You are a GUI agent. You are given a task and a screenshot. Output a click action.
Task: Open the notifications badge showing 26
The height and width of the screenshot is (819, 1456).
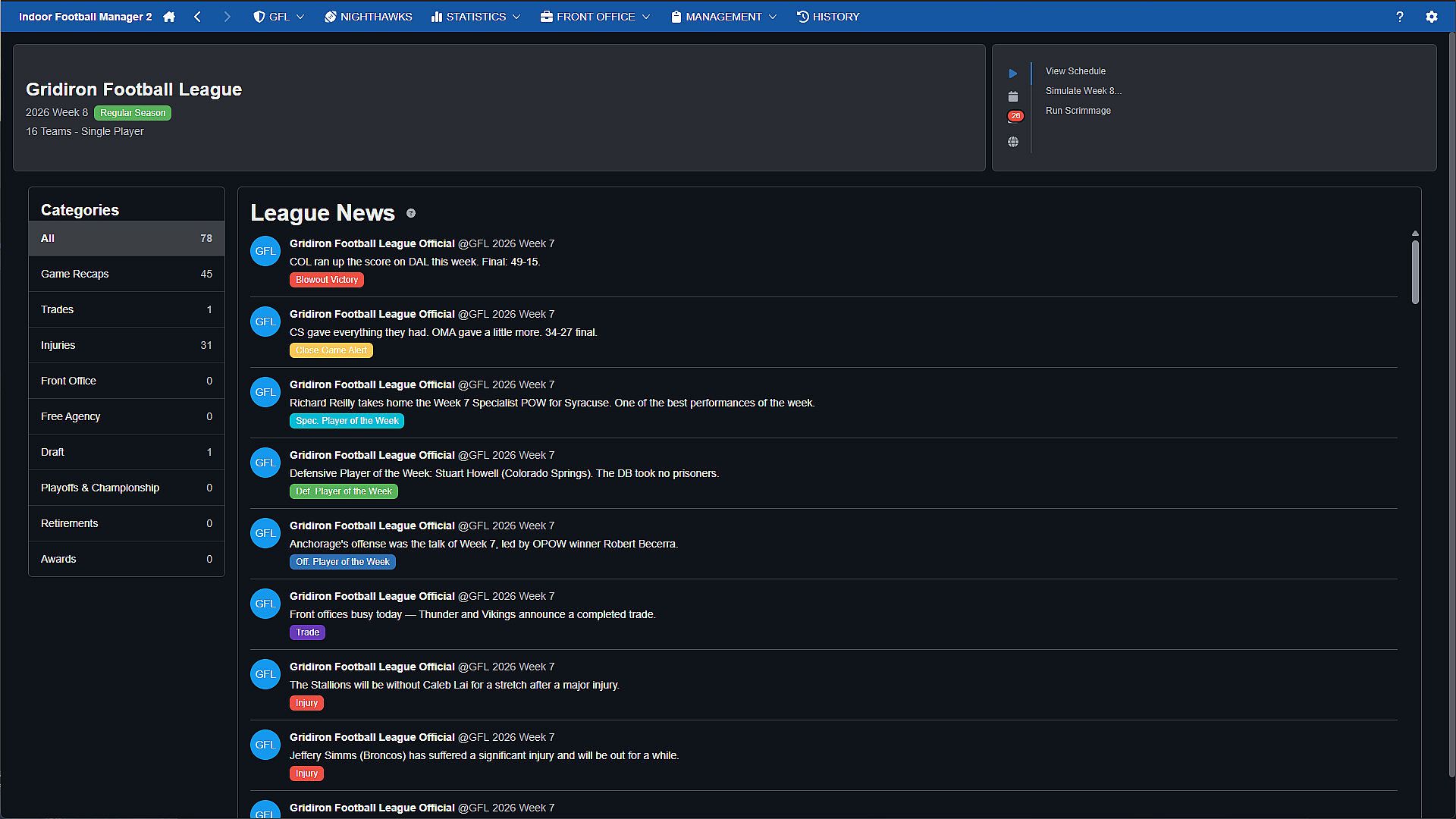pyautogui.click(x=1015, y=116)
